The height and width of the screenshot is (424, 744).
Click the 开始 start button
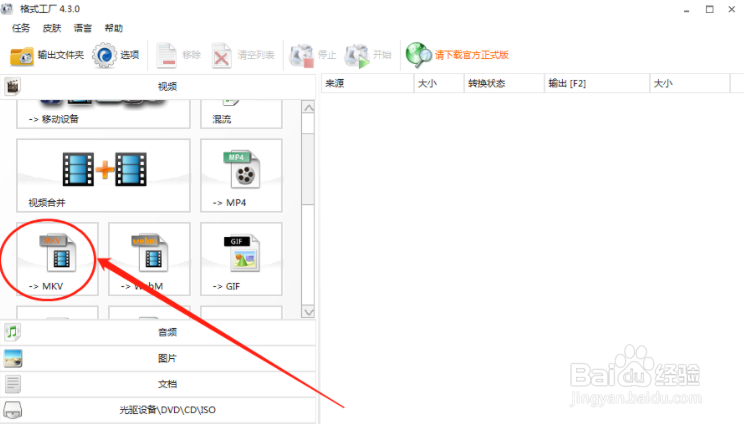368,55
